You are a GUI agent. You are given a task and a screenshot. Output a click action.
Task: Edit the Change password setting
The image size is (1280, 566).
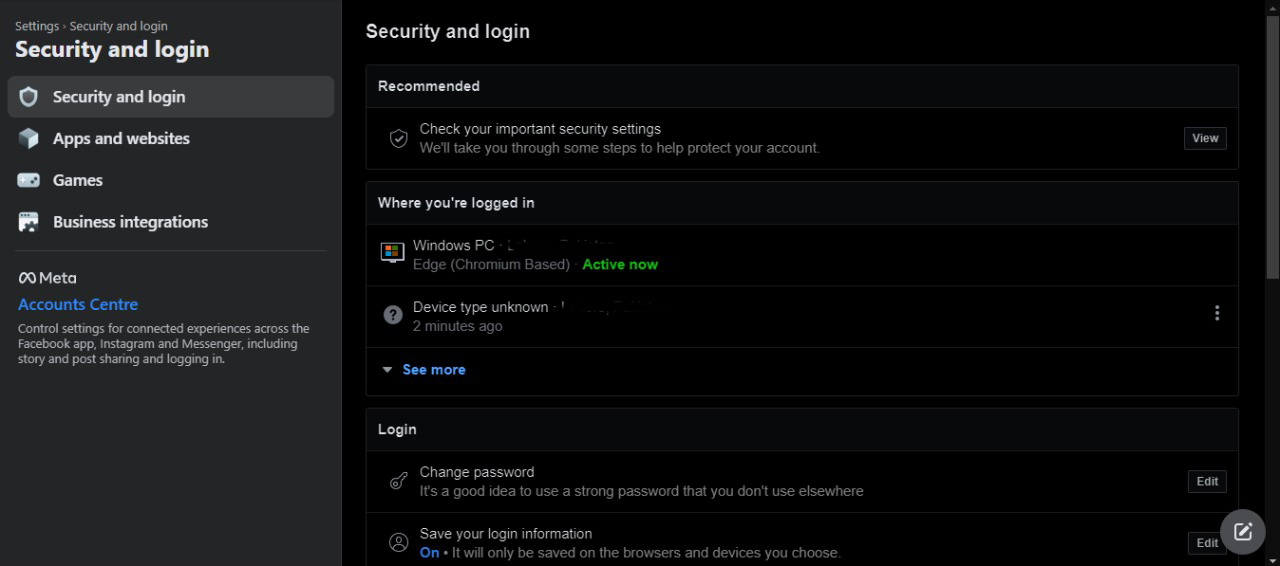pyautogui.click(x=1207, y=481)
